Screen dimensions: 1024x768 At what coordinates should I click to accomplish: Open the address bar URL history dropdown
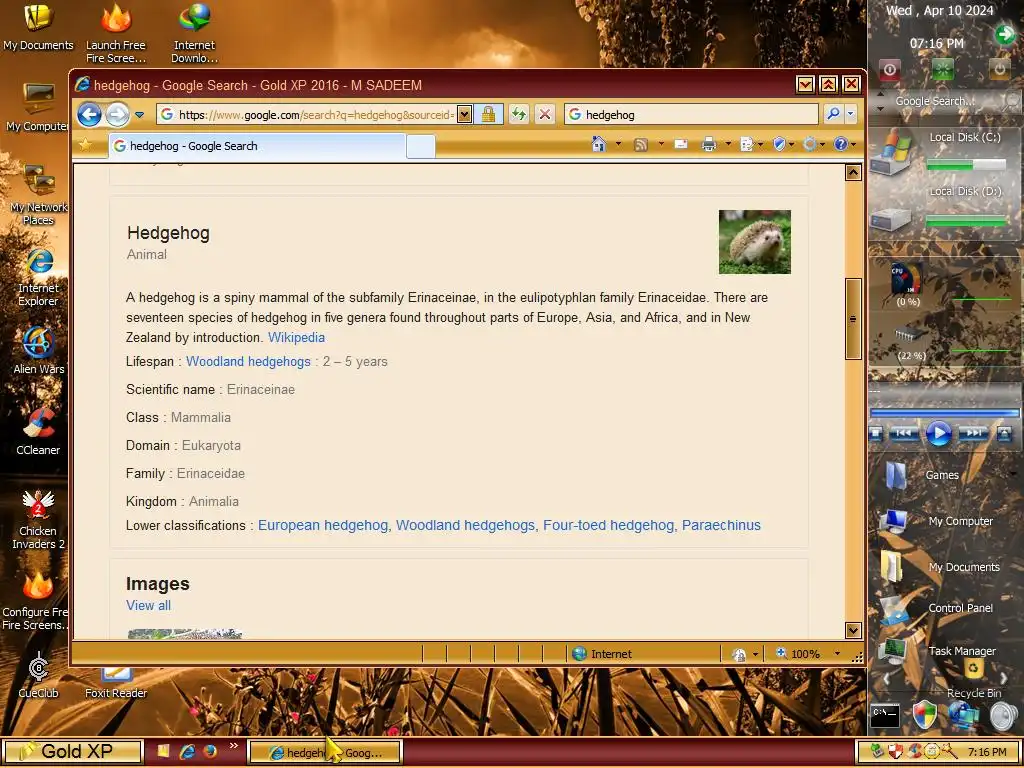point(464,114)
